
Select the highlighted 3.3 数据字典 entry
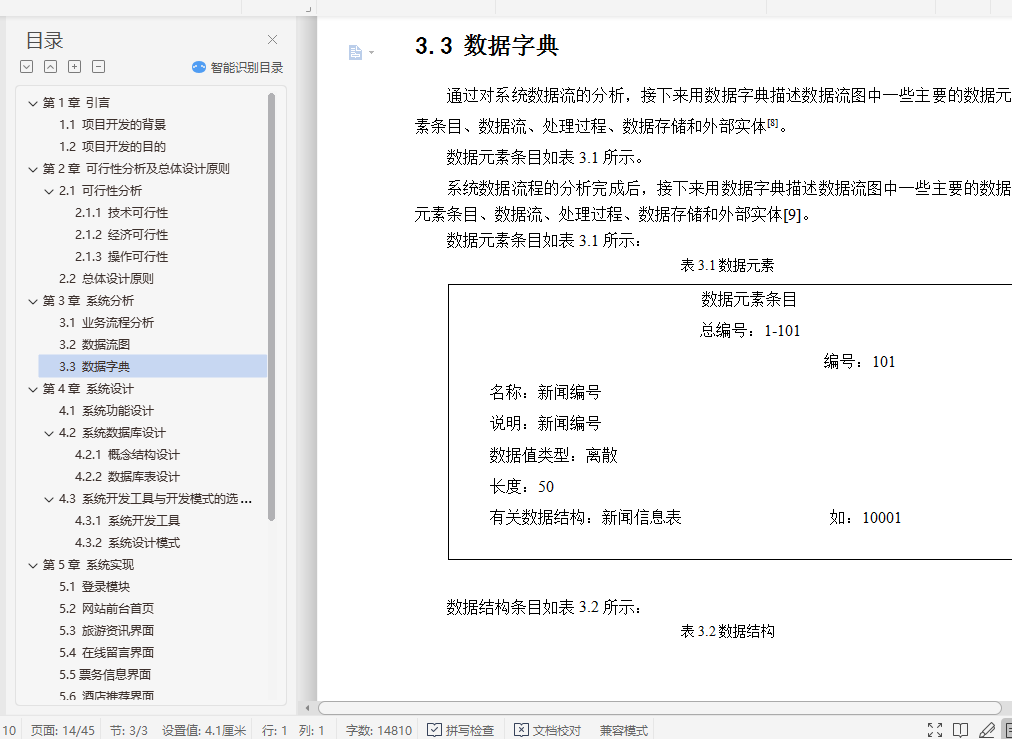(x=153, y=367)
